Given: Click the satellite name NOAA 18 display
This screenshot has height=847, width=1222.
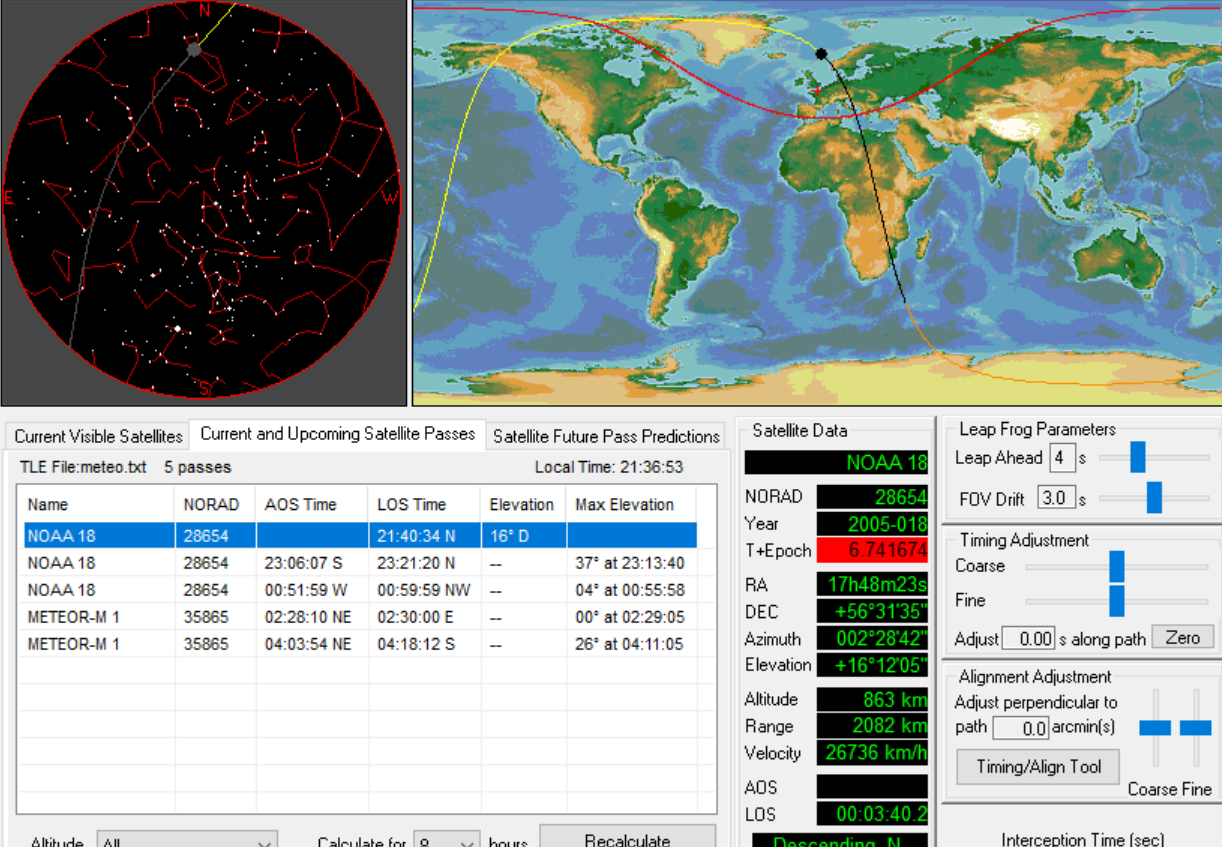Looking at the screenshot, I should [837, 463].
